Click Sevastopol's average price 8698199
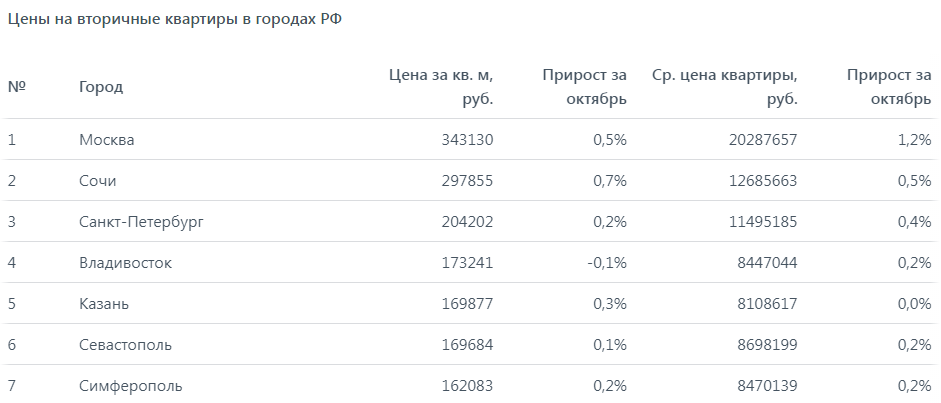This screenshot has width=941, height=403. [768, 345]
